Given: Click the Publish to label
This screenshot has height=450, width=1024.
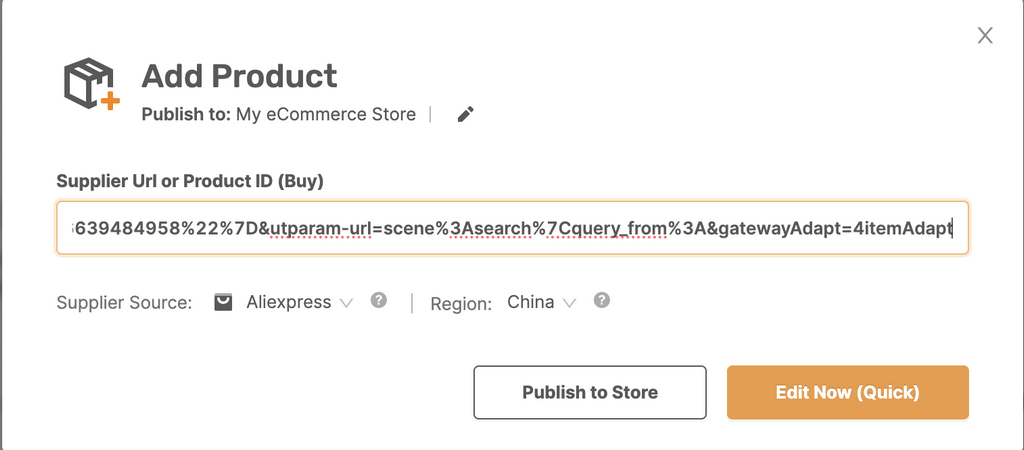Looking at the screenshot, I should 186,114.
